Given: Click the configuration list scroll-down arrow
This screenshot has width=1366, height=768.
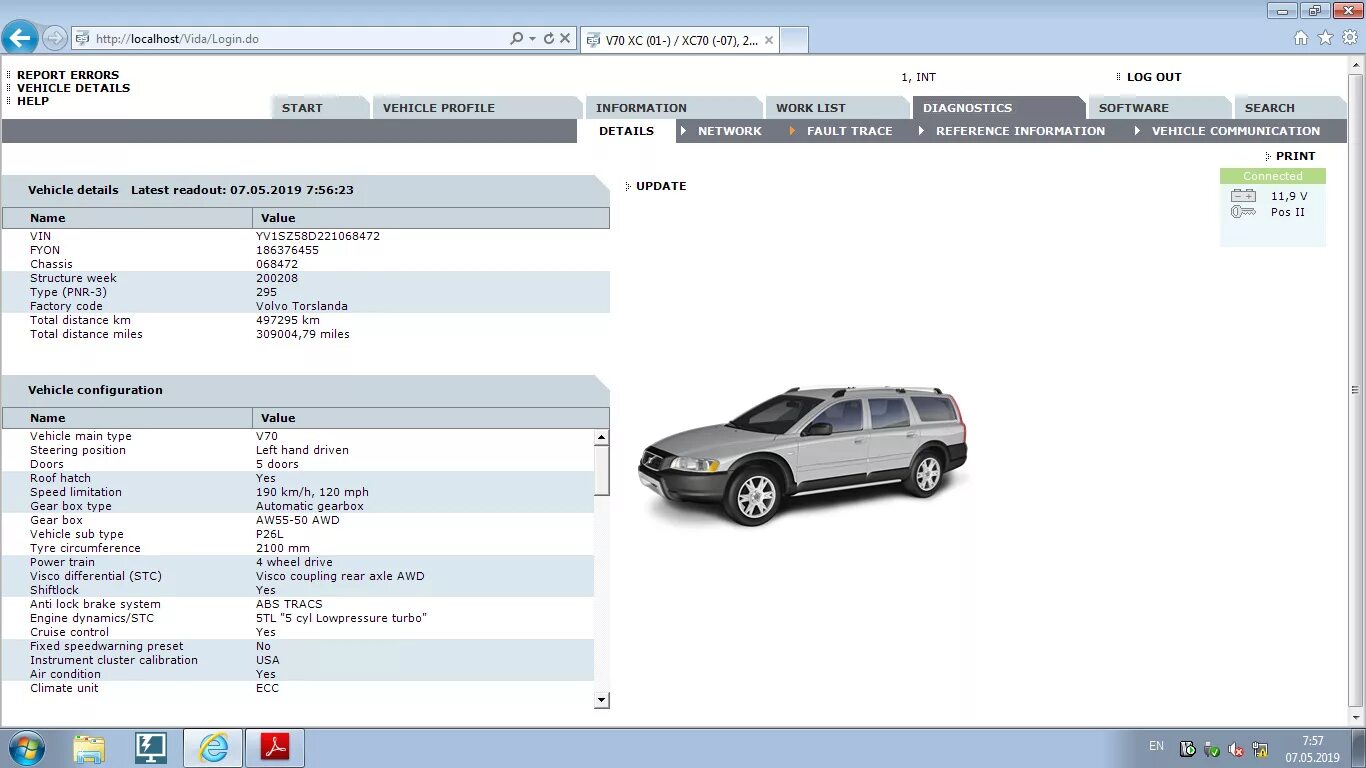Looking at the screenshot, I should pyautogui.click(x=601, y=701).
